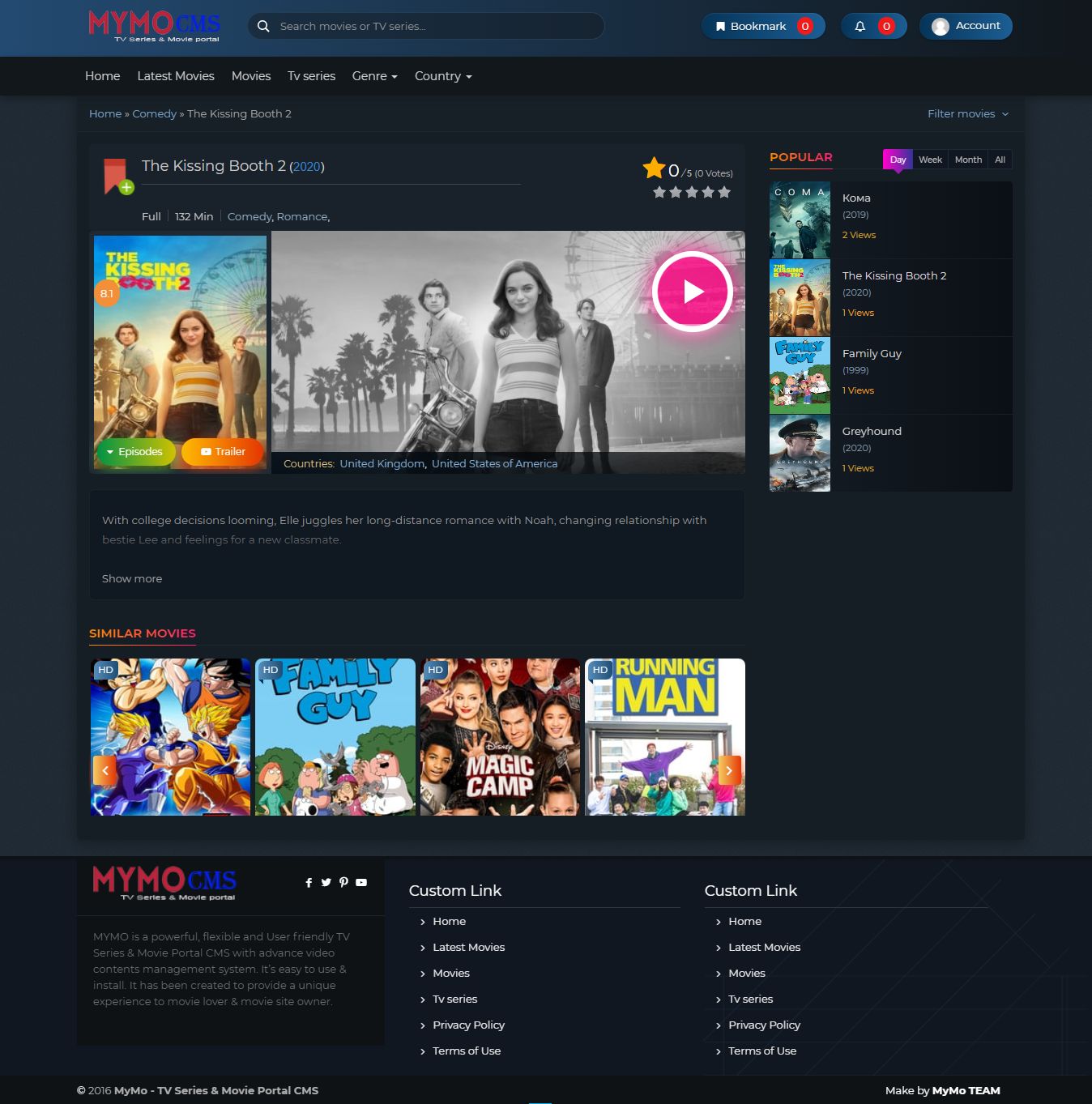
Task: Rate the movie three stars
Action: point(692,192)
